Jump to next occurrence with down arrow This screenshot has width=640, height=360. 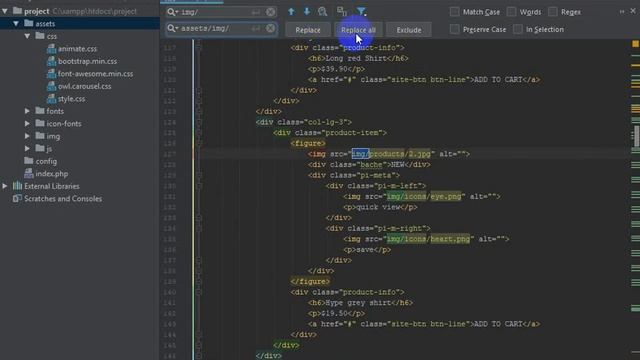click(307, 11)
